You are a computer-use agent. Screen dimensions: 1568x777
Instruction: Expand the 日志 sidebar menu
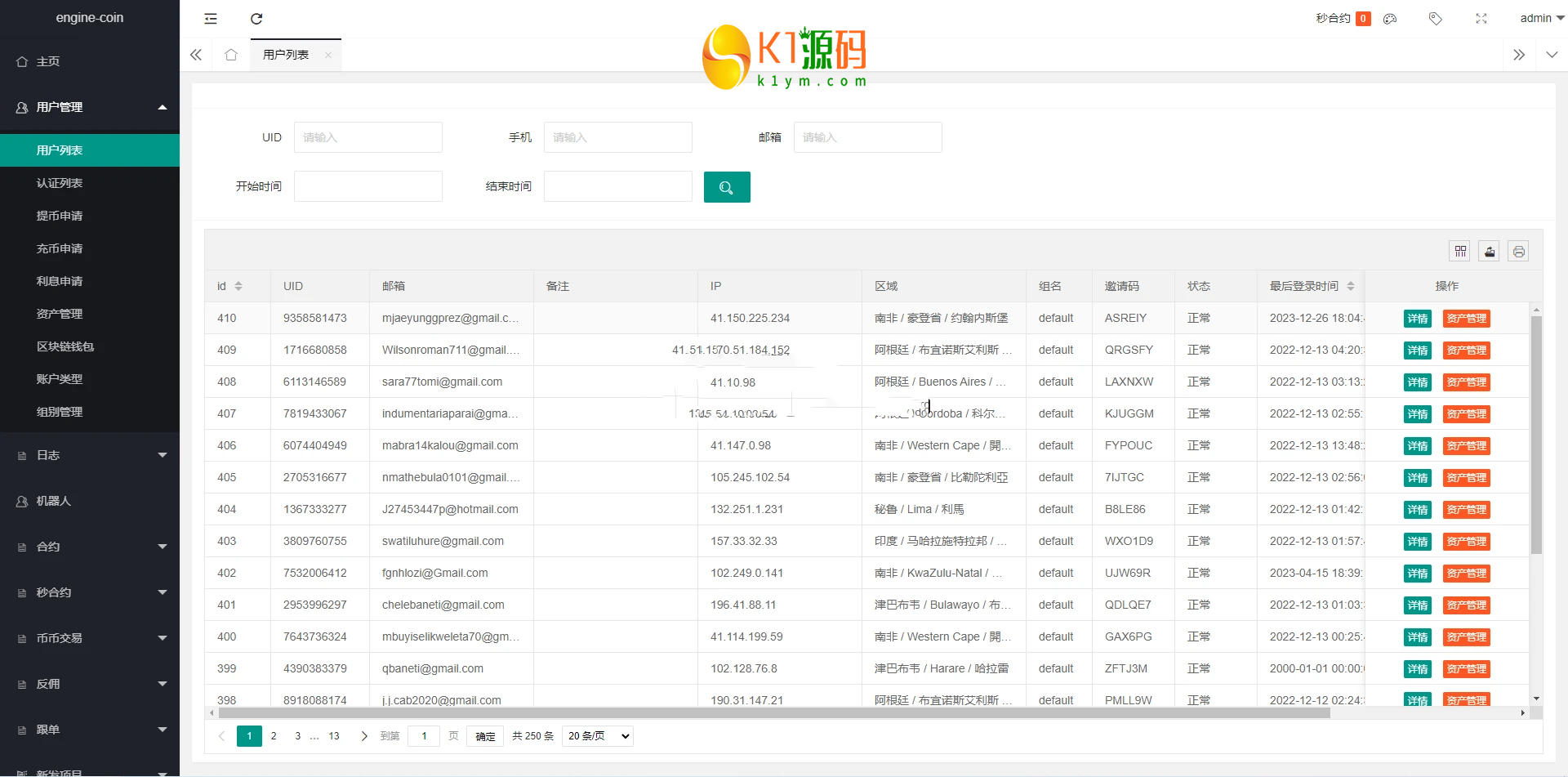pos(90,455)
